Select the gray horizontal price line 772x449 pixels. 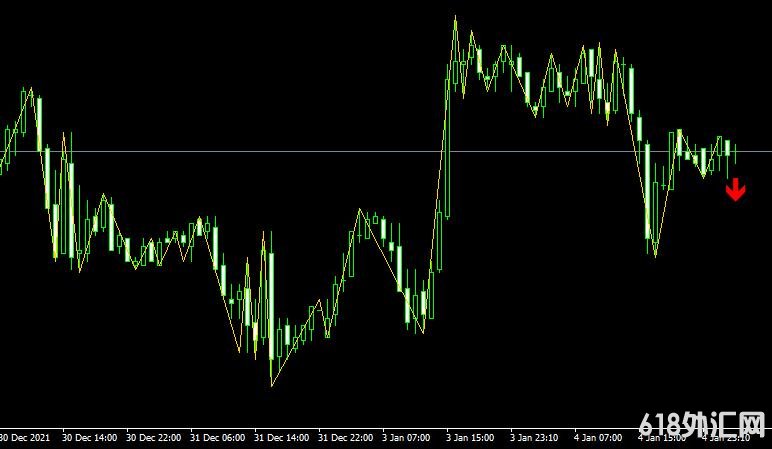pyautogui.click(x=386, y=151)
